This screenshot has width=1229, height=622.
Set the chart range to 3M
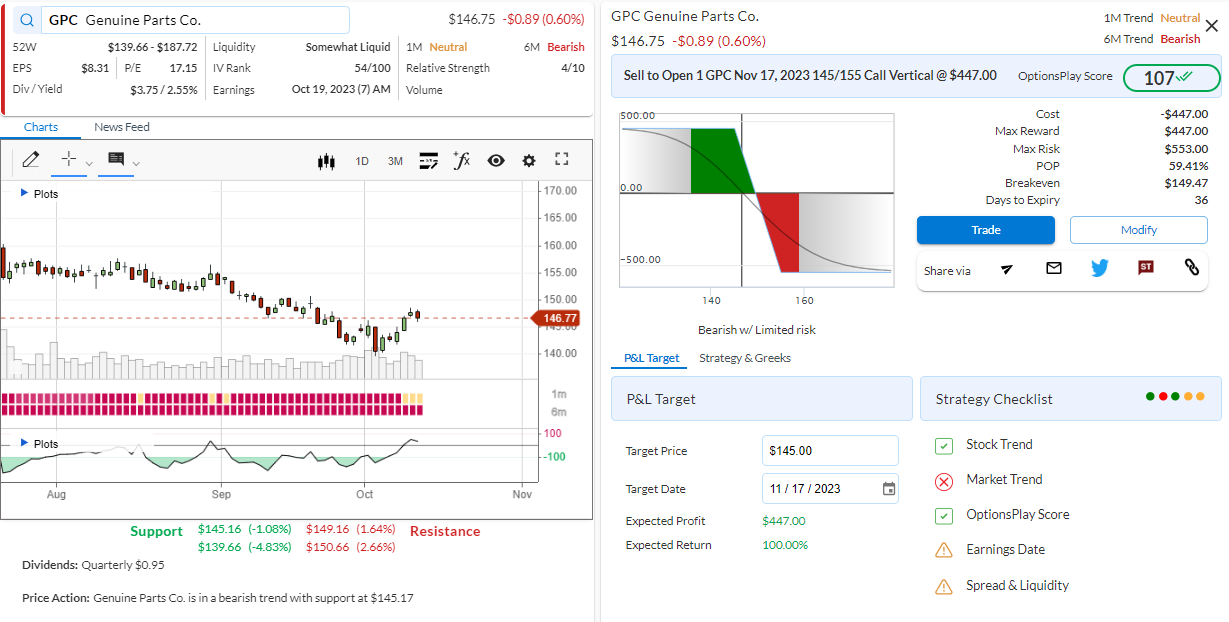[x=395, y=161]
